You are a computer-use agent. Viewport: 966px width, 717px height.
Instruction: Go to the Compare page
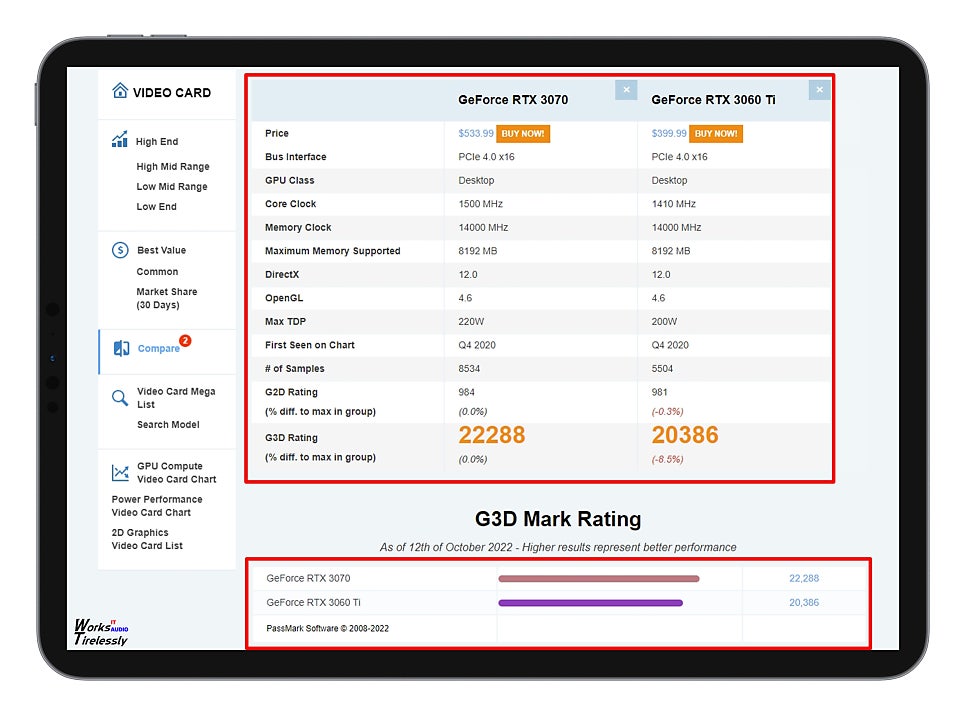click(158, 349)
